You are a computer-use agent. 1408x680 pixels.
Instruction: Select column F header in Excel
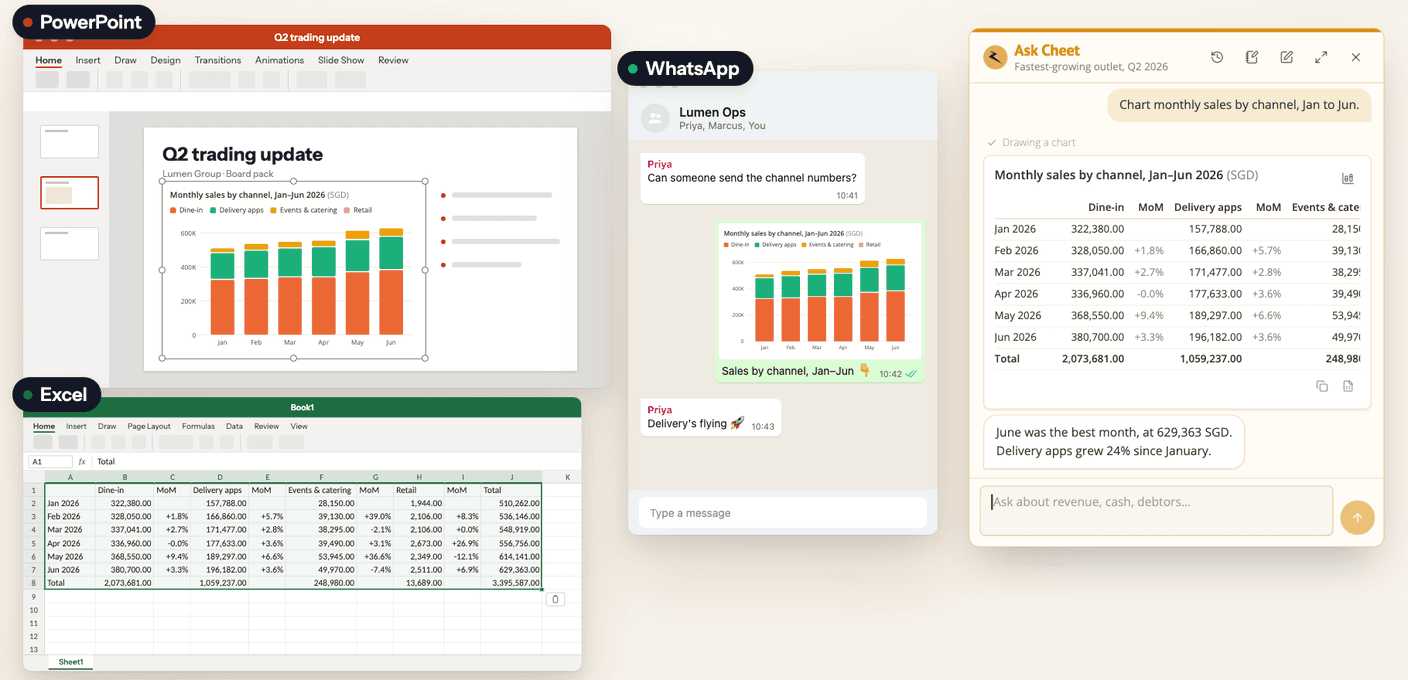click(x=321, y=478)
